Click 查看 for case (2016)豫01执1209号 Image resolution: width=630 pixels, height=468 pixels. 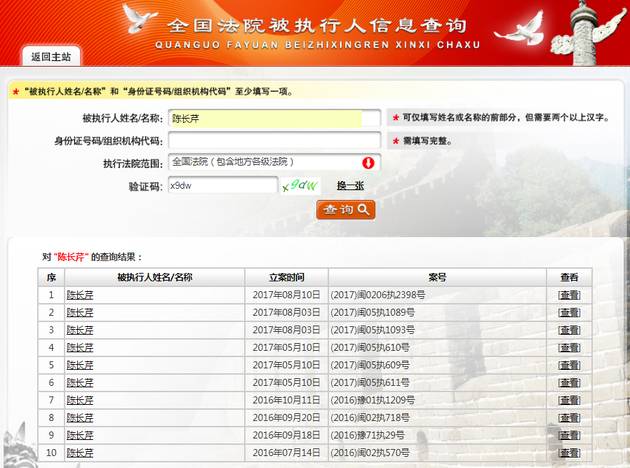(x=568, y=400)
